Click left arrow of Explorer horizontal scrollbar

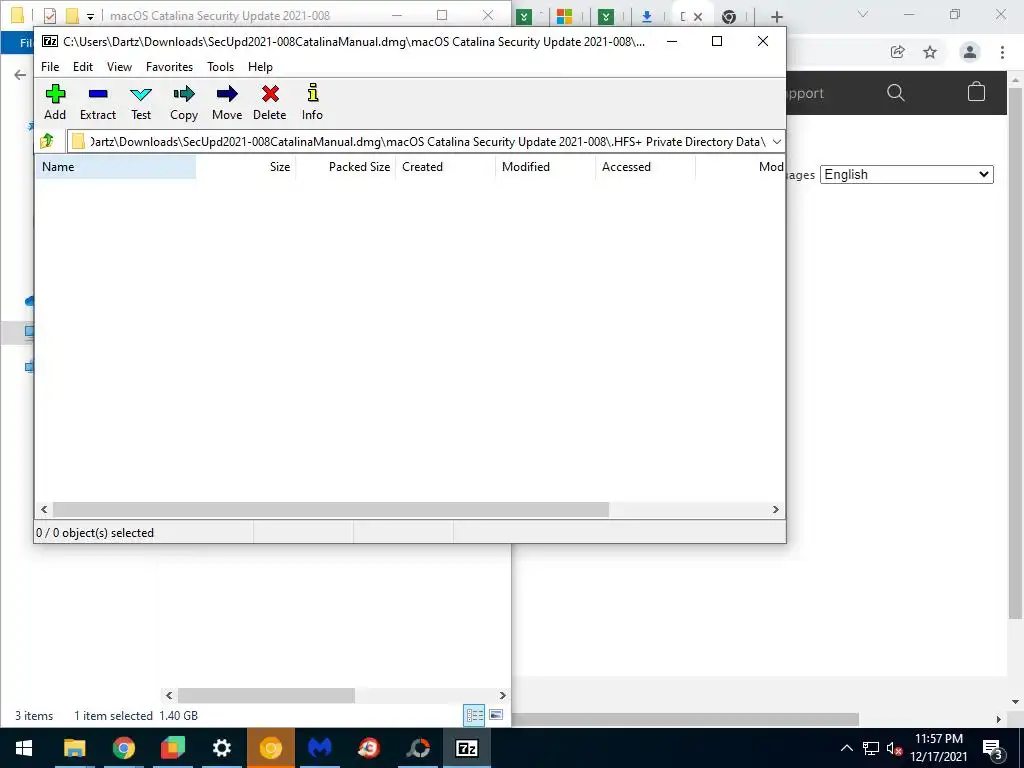point(169,696)
